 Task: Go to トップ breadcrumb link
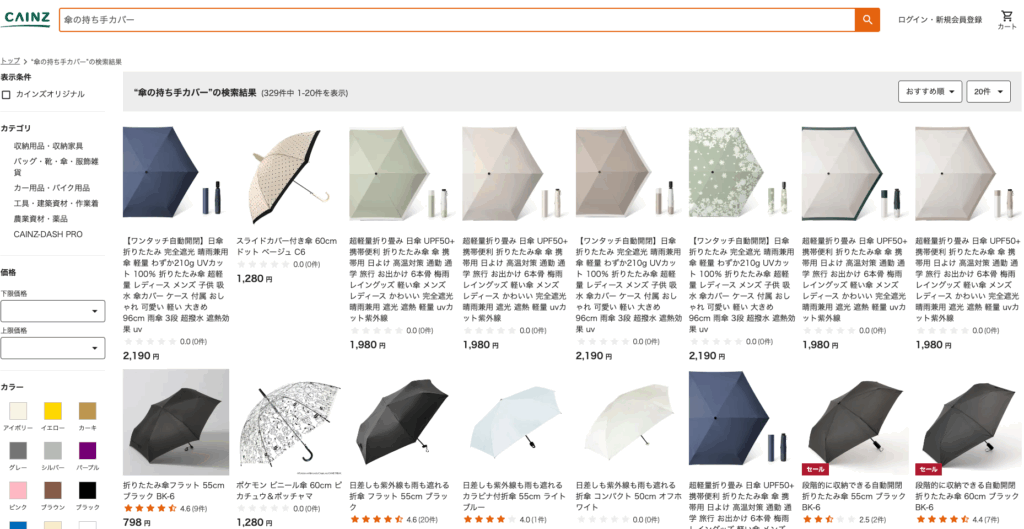click(x=10, y=61)
